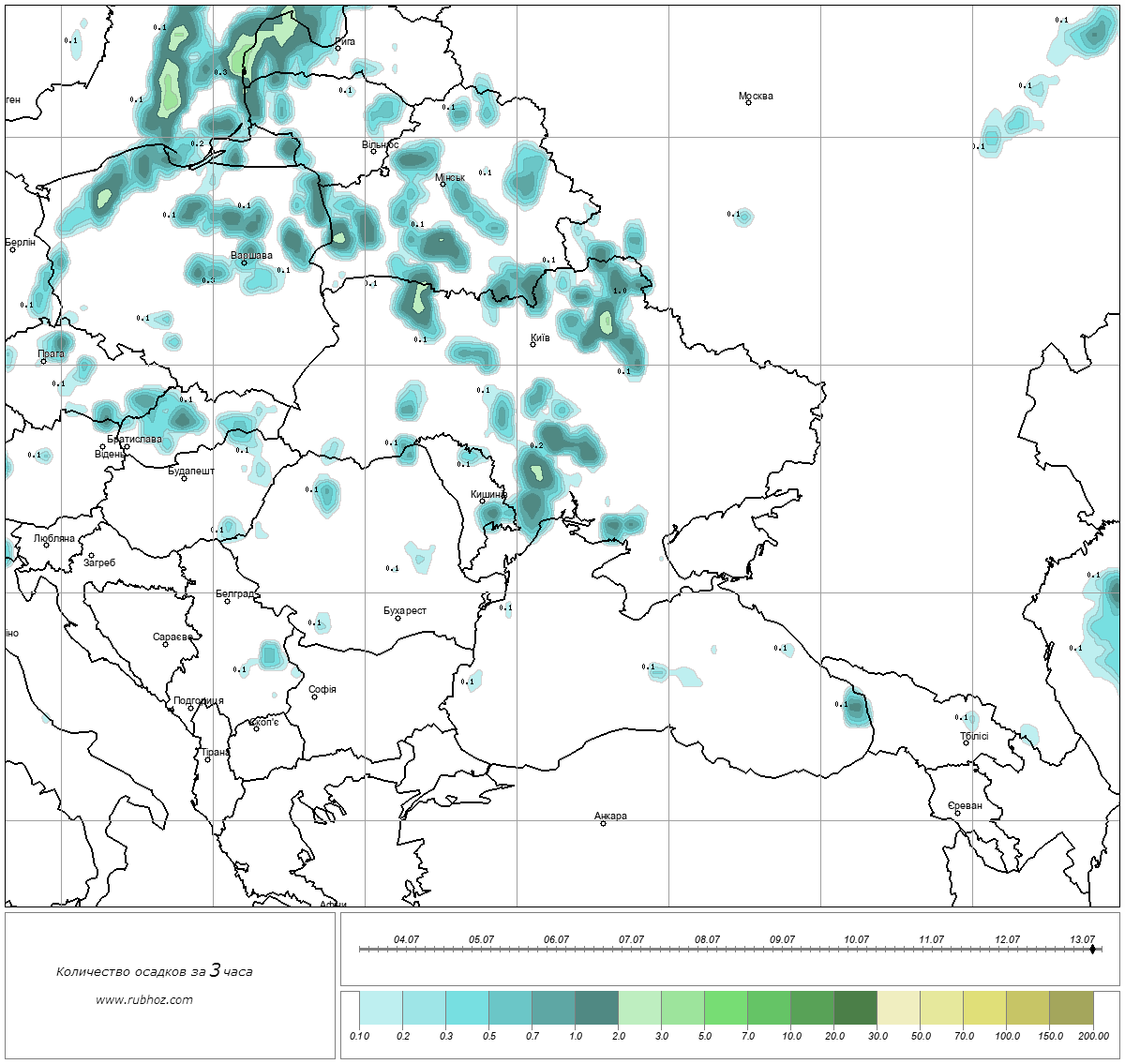Screen dimensions: 1125x1064
Task: Select the Бухарест city marker
Action: point(397,618)
